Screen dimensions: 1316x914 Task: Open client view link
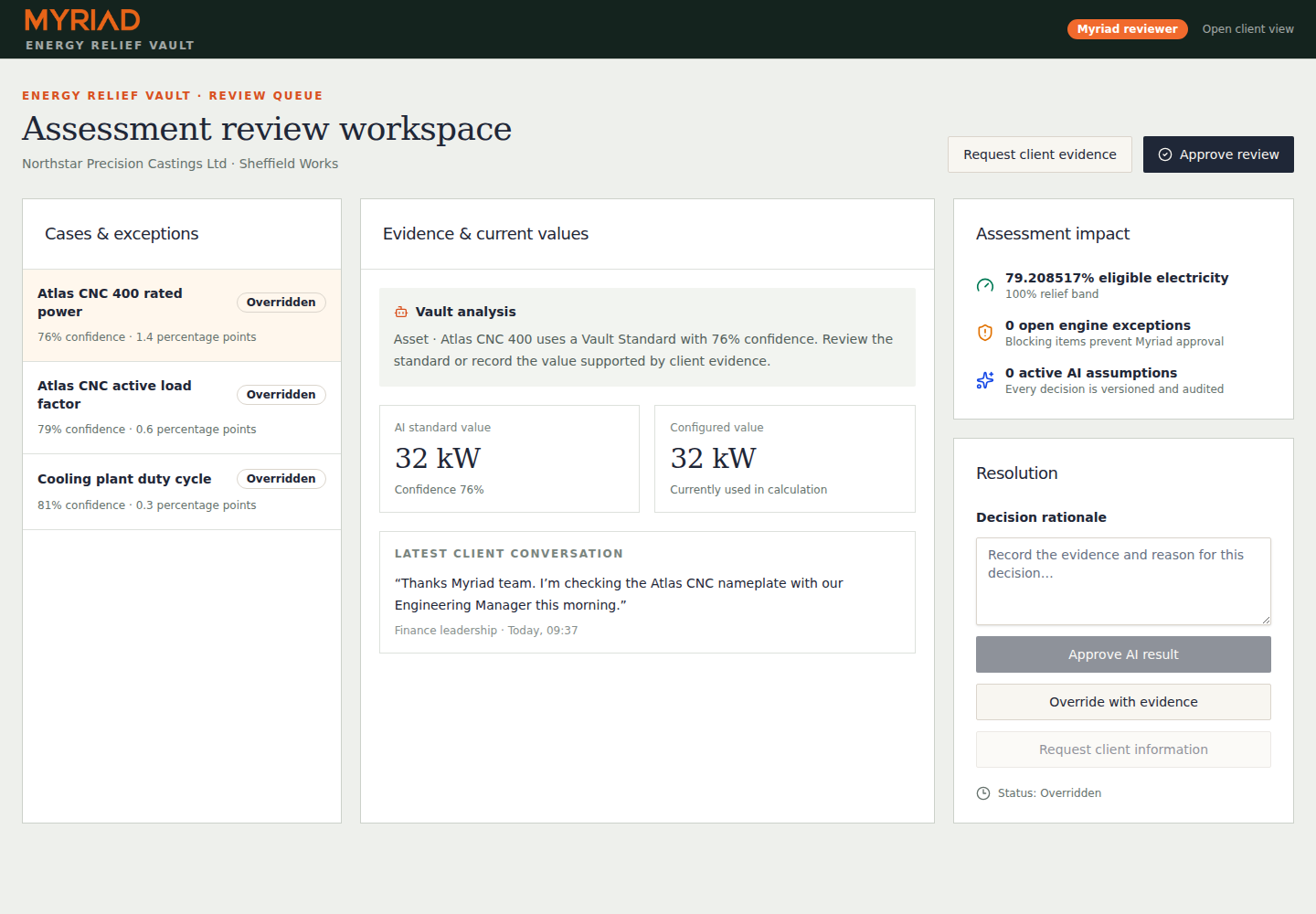click(1247, 29)
